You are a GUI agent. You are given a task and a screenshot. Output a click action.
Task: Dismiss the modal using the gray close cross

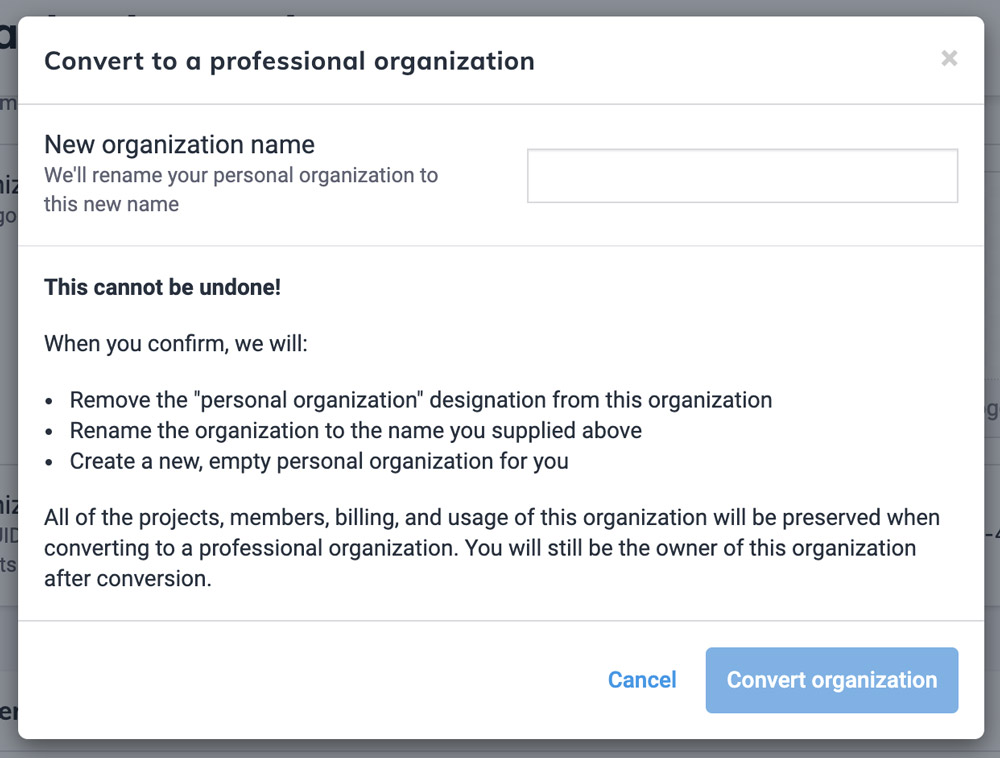click(x=948, y=58)
